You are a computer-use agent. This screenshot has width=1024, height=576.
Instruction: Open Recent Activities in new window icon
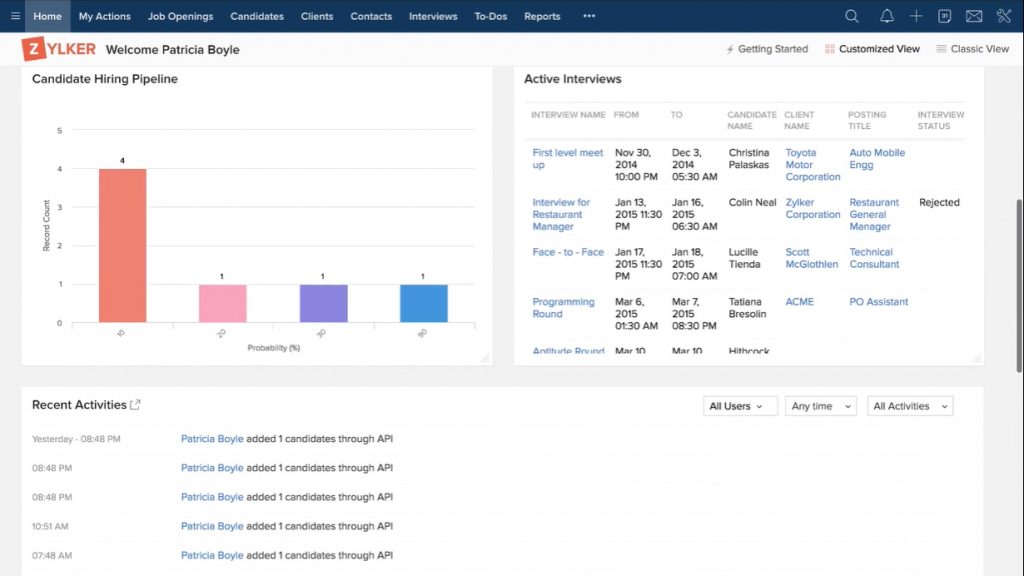coord(135,404)
